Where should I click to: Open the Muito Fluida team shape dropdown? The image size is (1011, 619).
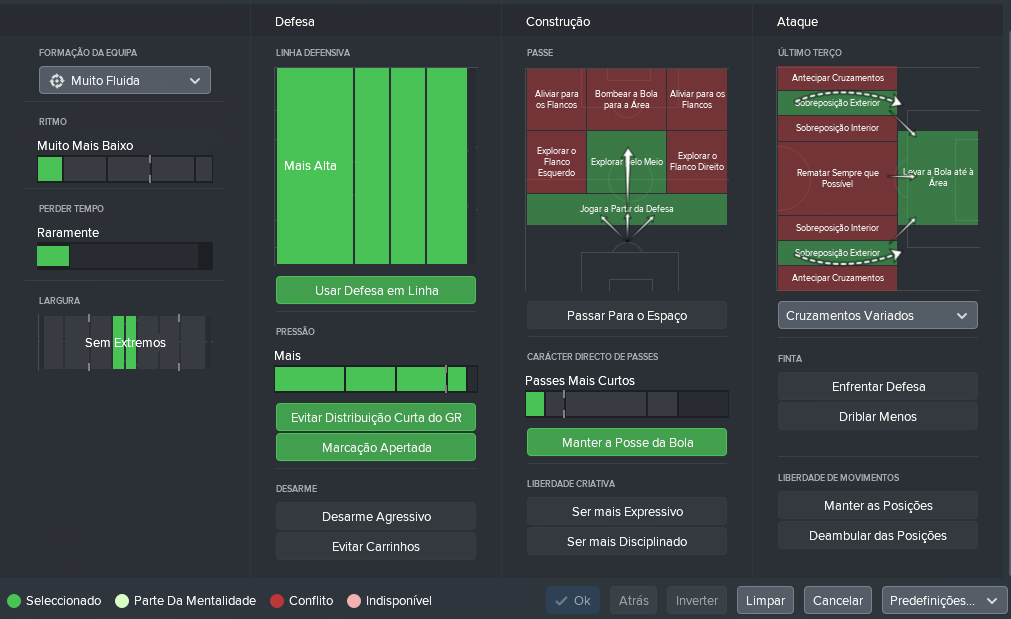pyautogui.click(x=124, y=81)
